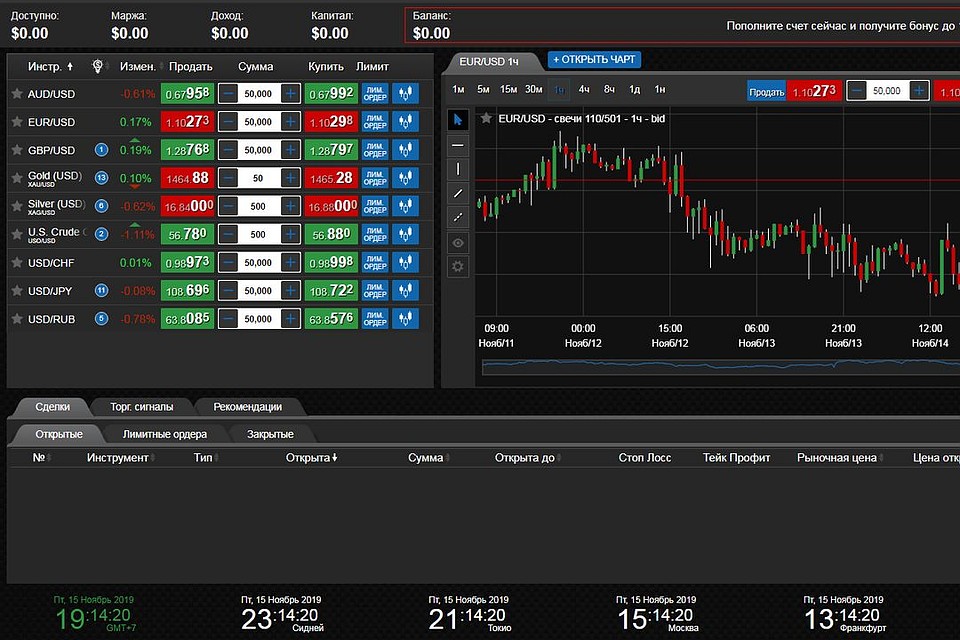Open the candlestick chart icon for GBP/USD

coord(405,150)
